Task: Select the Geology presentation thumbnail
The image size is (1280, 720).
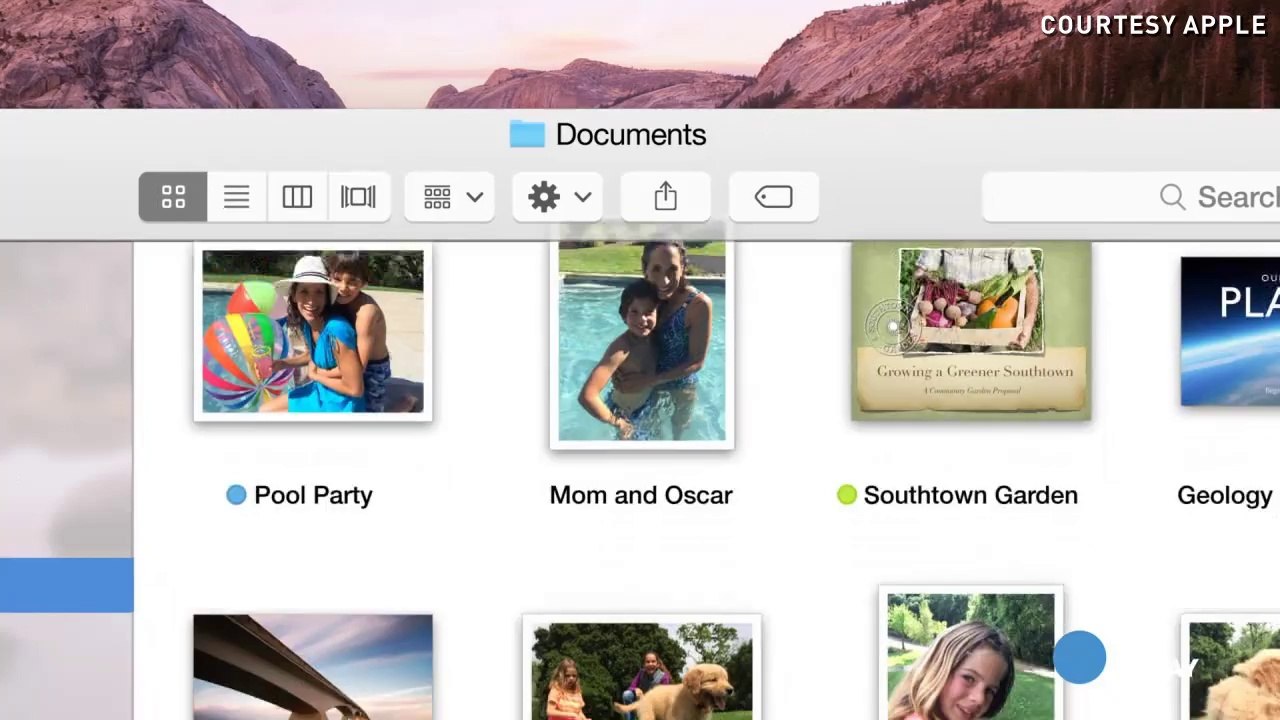Action: pyautogui.click(x=1230, y=331)
